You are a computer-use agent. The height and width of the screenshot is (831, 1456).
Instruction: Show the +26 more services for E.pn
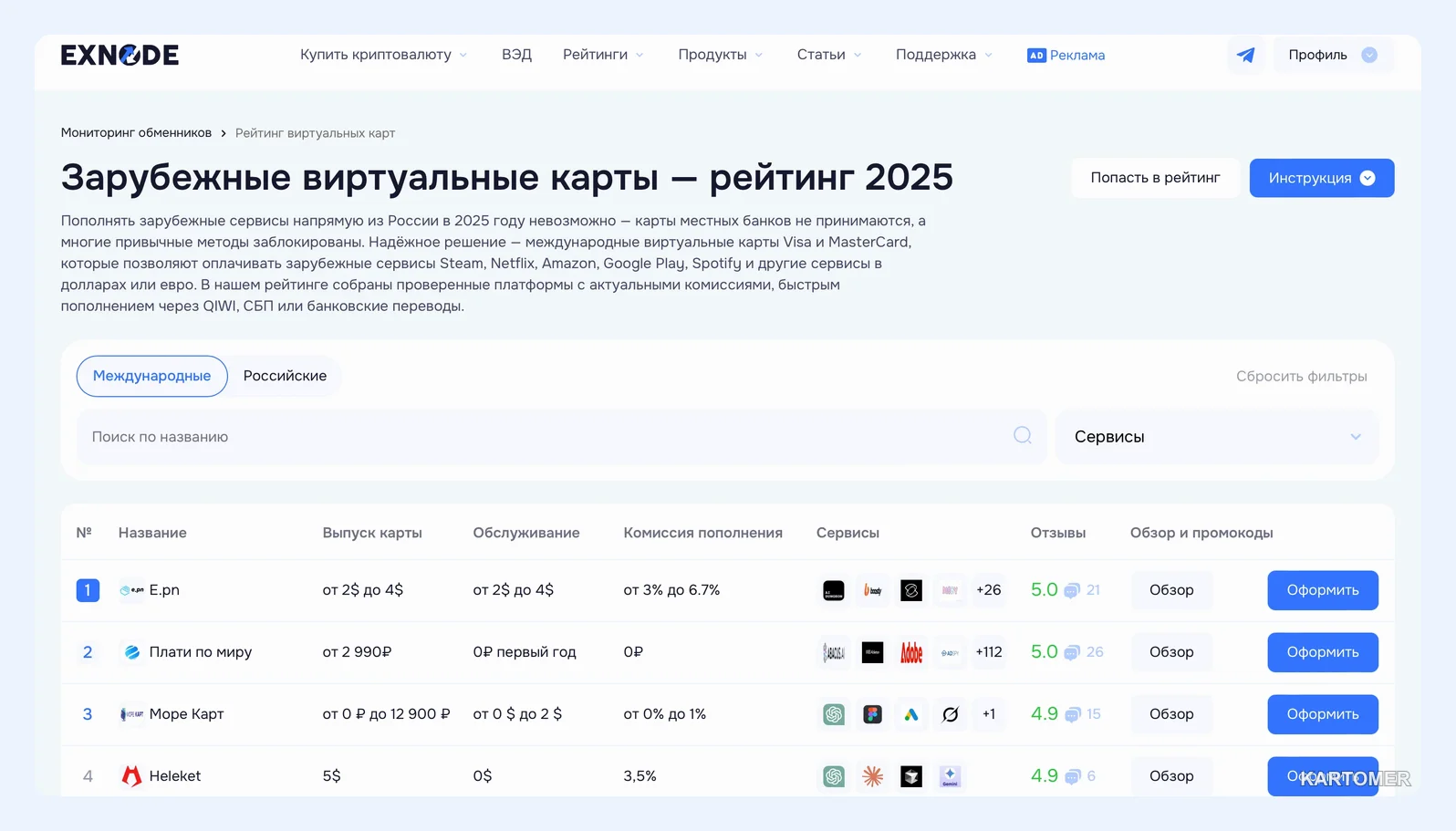[989, 590]
